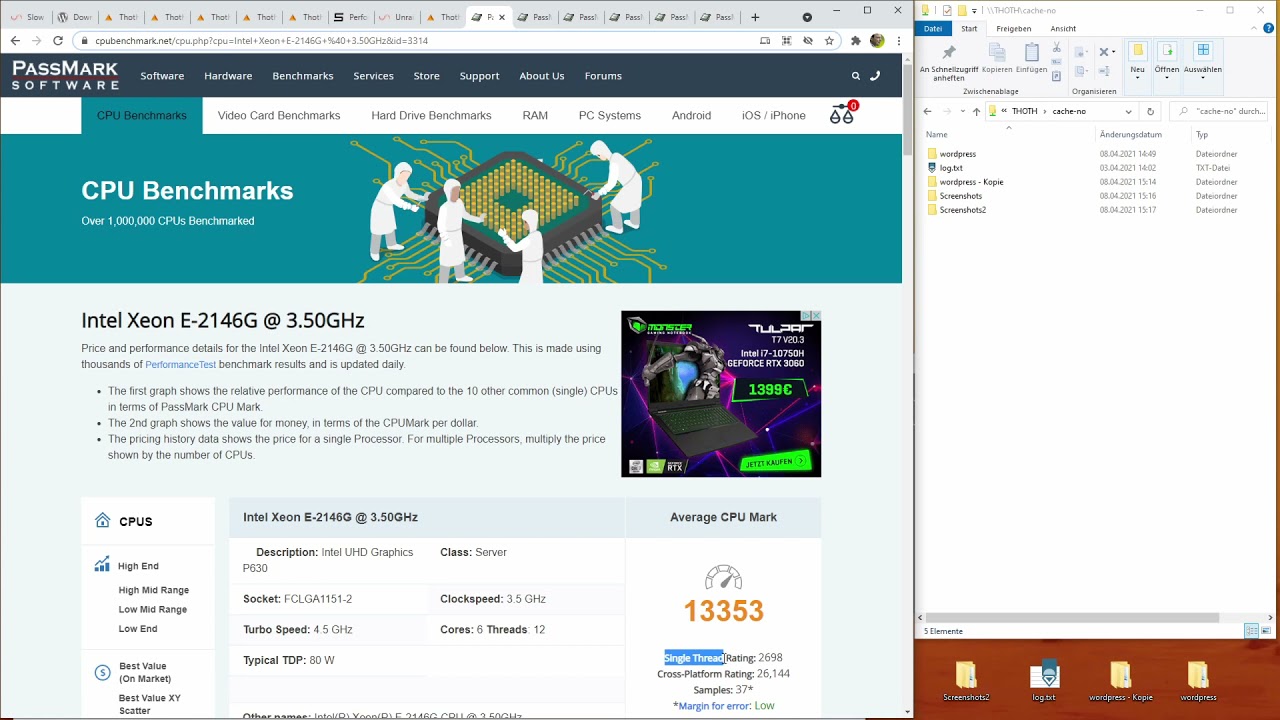Click the Tulpar laptop advertisement image
The image size is (1280, 720).
[721, 394]
